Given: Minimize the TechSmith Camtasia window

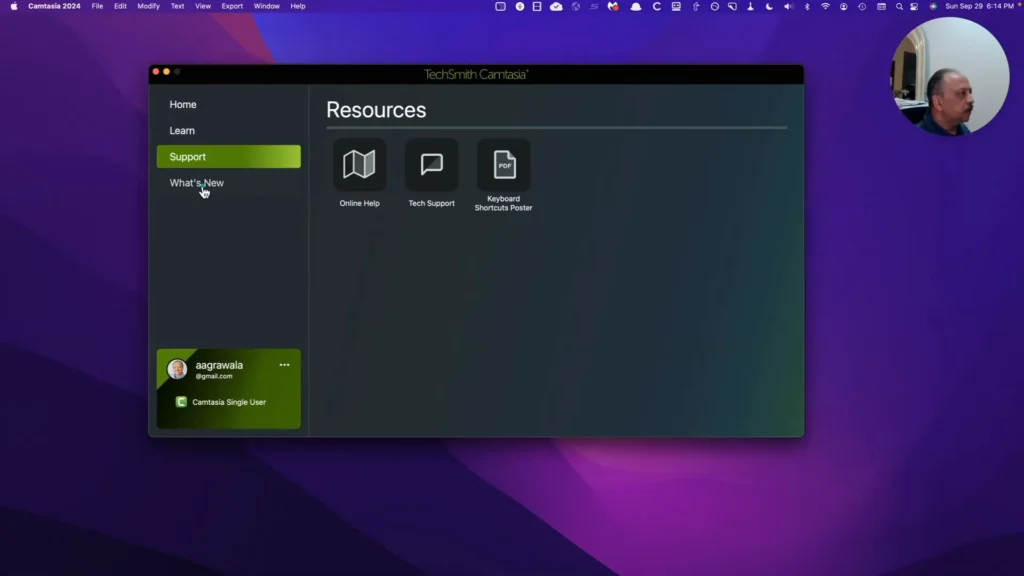Looking at the screenshot, I should [167, 71].
